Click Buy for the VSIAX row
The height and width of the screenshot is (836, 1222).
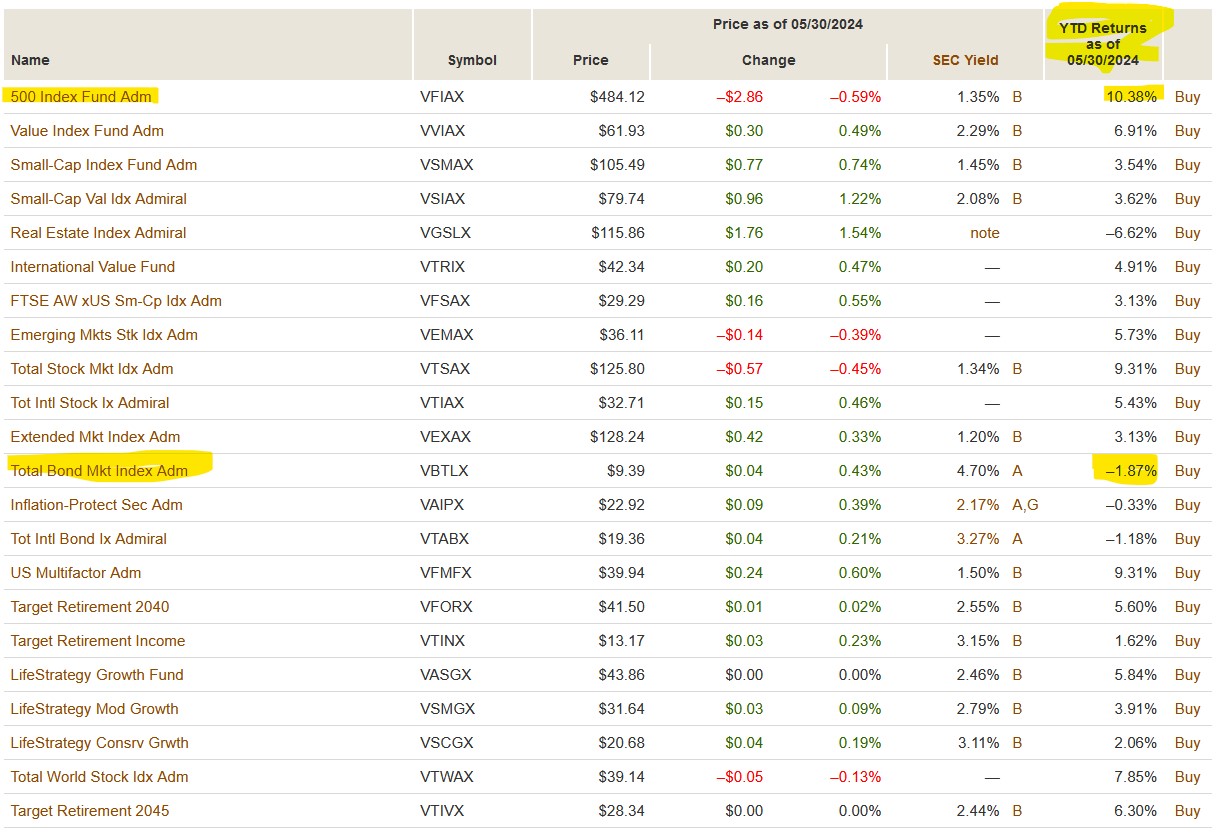[x=1187, y=199]
